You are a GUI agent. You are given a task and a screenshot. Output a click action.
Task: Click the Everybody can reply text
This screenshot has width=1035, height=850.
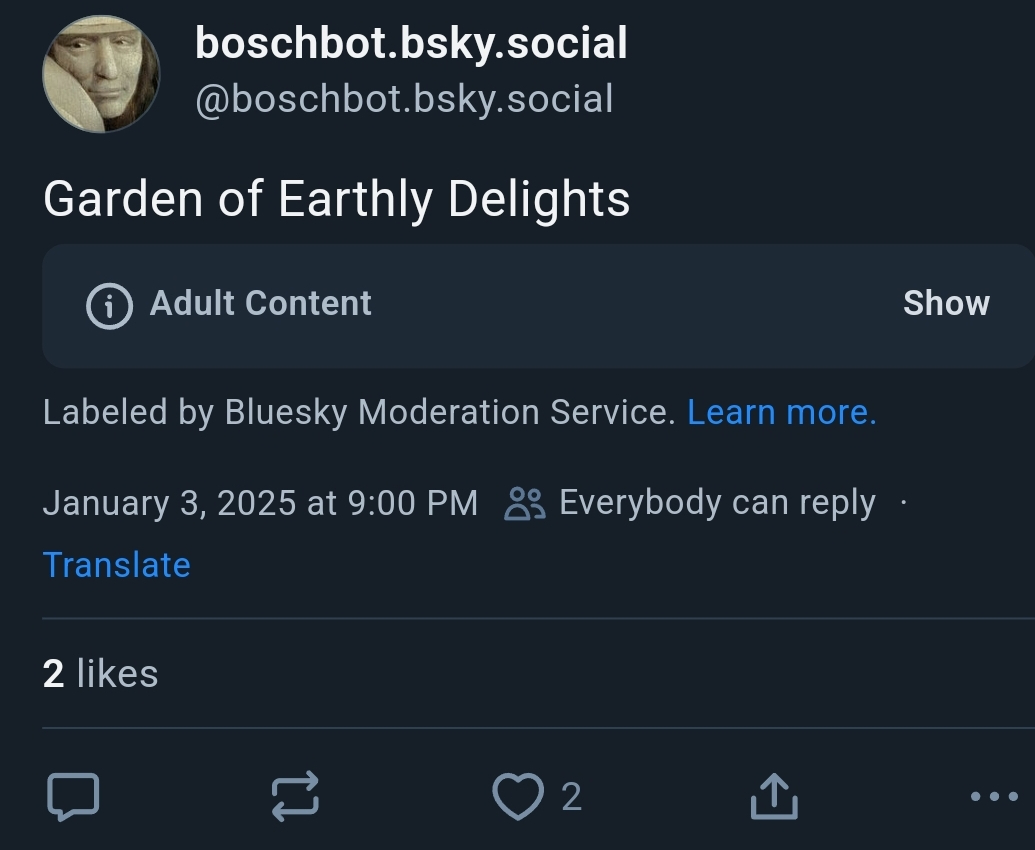(x=717, y=503)
